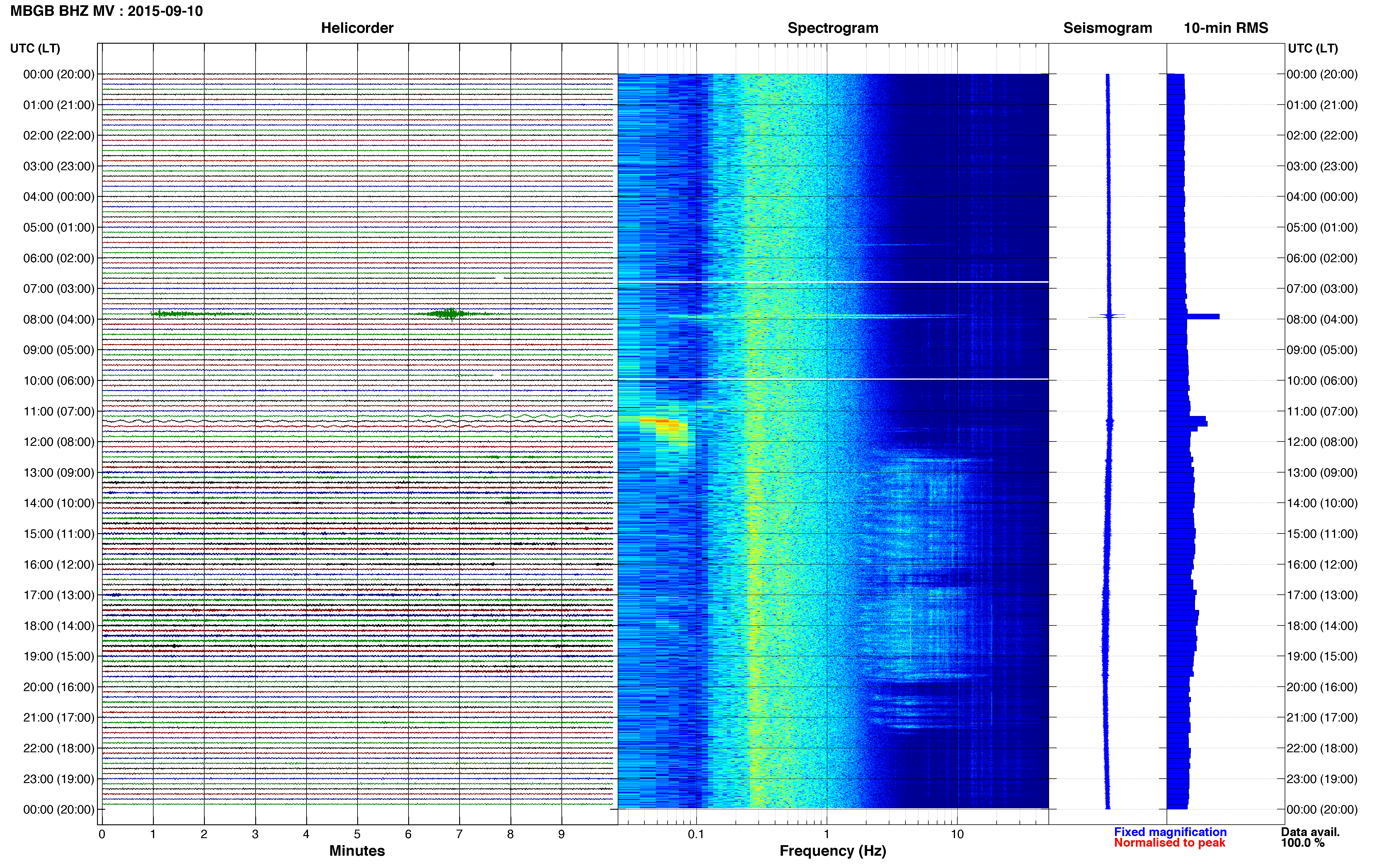1389x868 pixels.
Task: Click the '5' tick on the Minutes axis
Action: 357,834
